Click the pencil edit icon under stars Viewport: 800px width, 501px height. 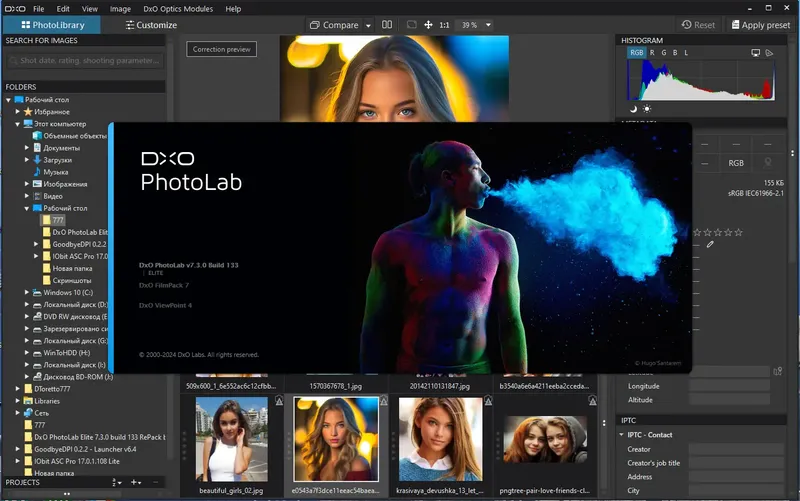(x=710, y=244)
